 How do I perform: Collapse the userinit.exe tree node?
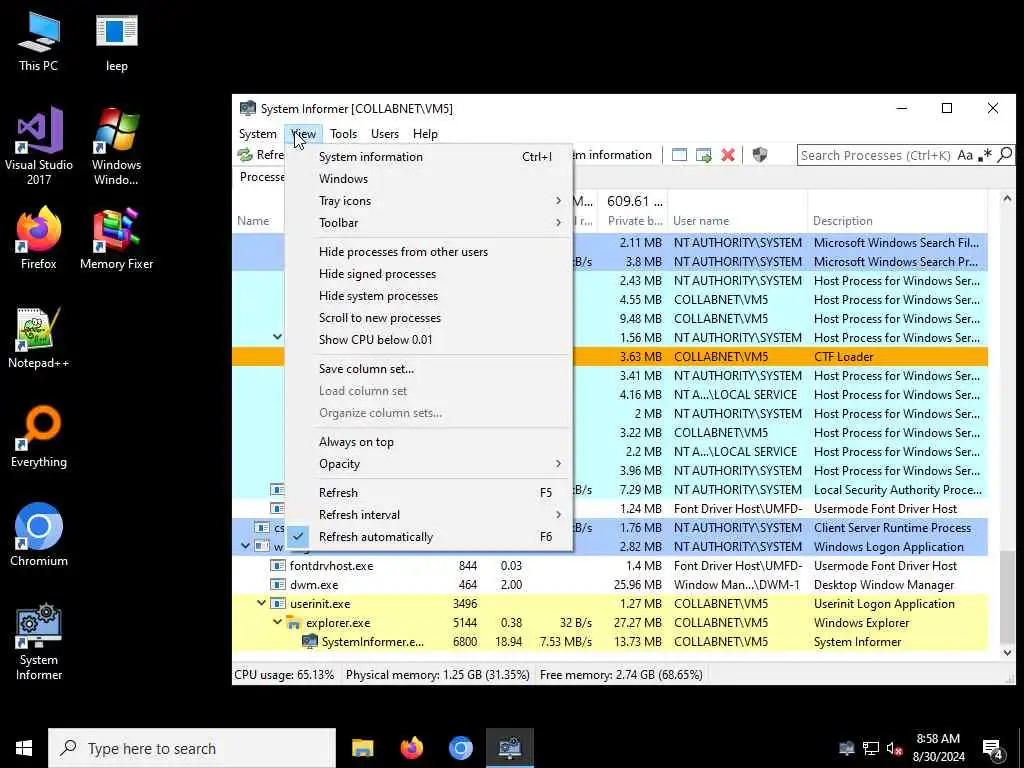(261, 603)
